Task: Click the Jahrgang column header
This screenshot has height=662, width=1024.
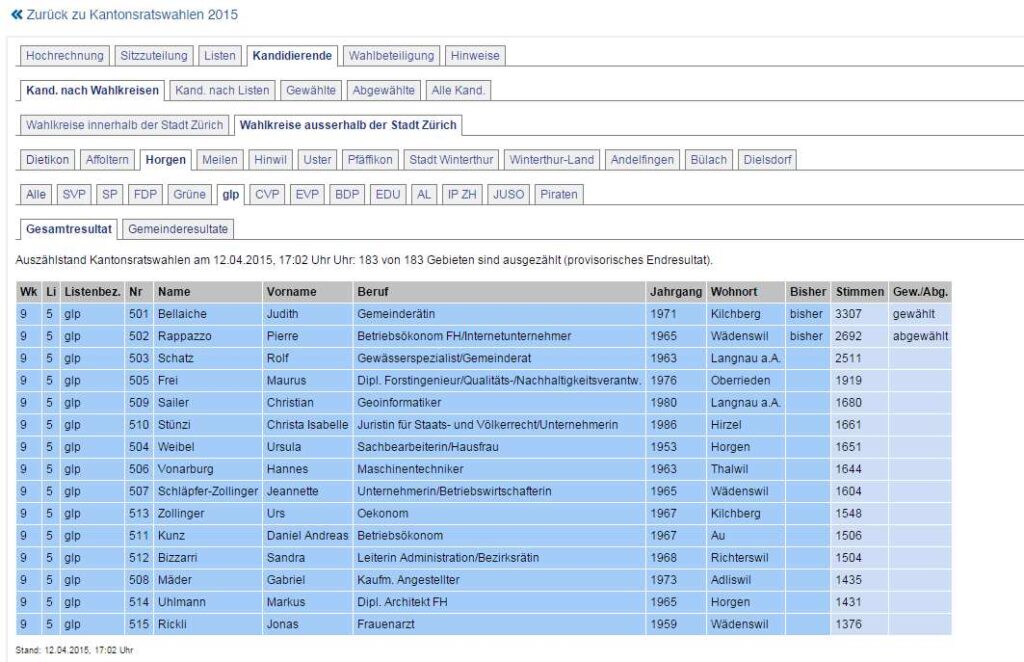Action: coord(674,292)
